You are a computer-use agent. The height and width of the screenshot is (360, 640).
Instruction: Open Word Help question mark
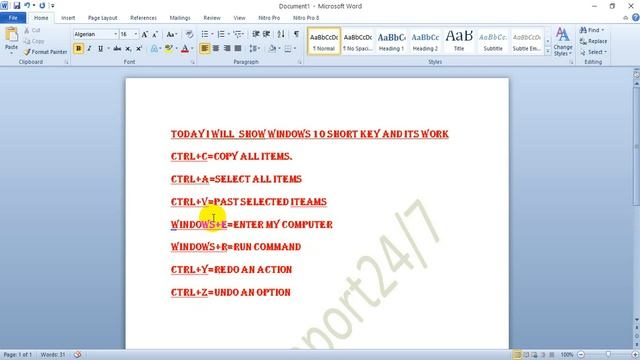(636, 18)
